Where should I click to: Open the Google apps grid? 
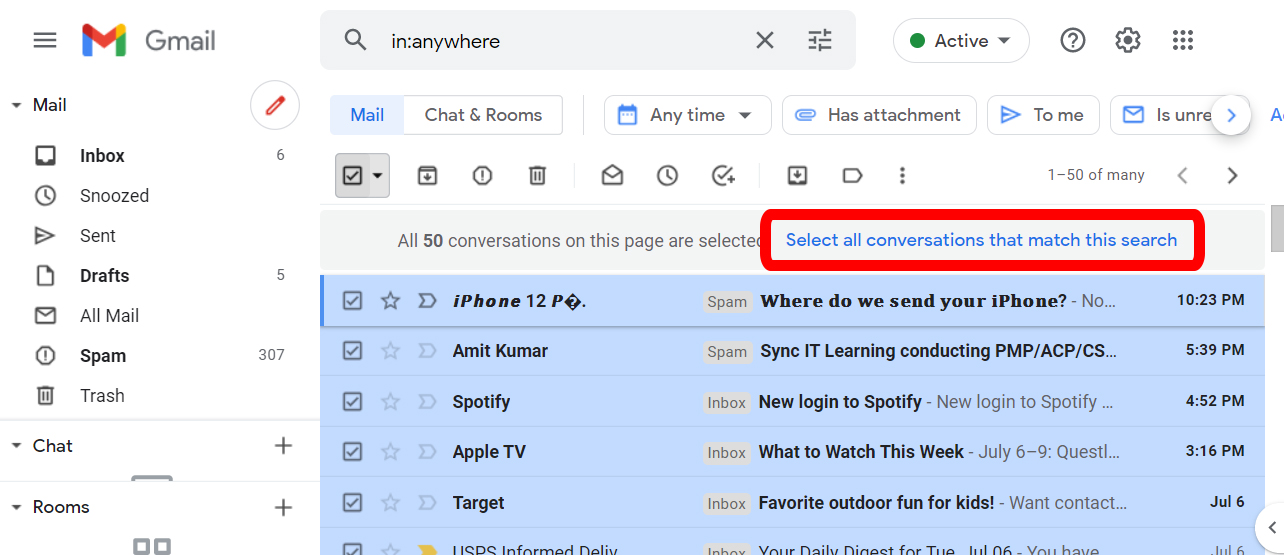(1183, 40)
